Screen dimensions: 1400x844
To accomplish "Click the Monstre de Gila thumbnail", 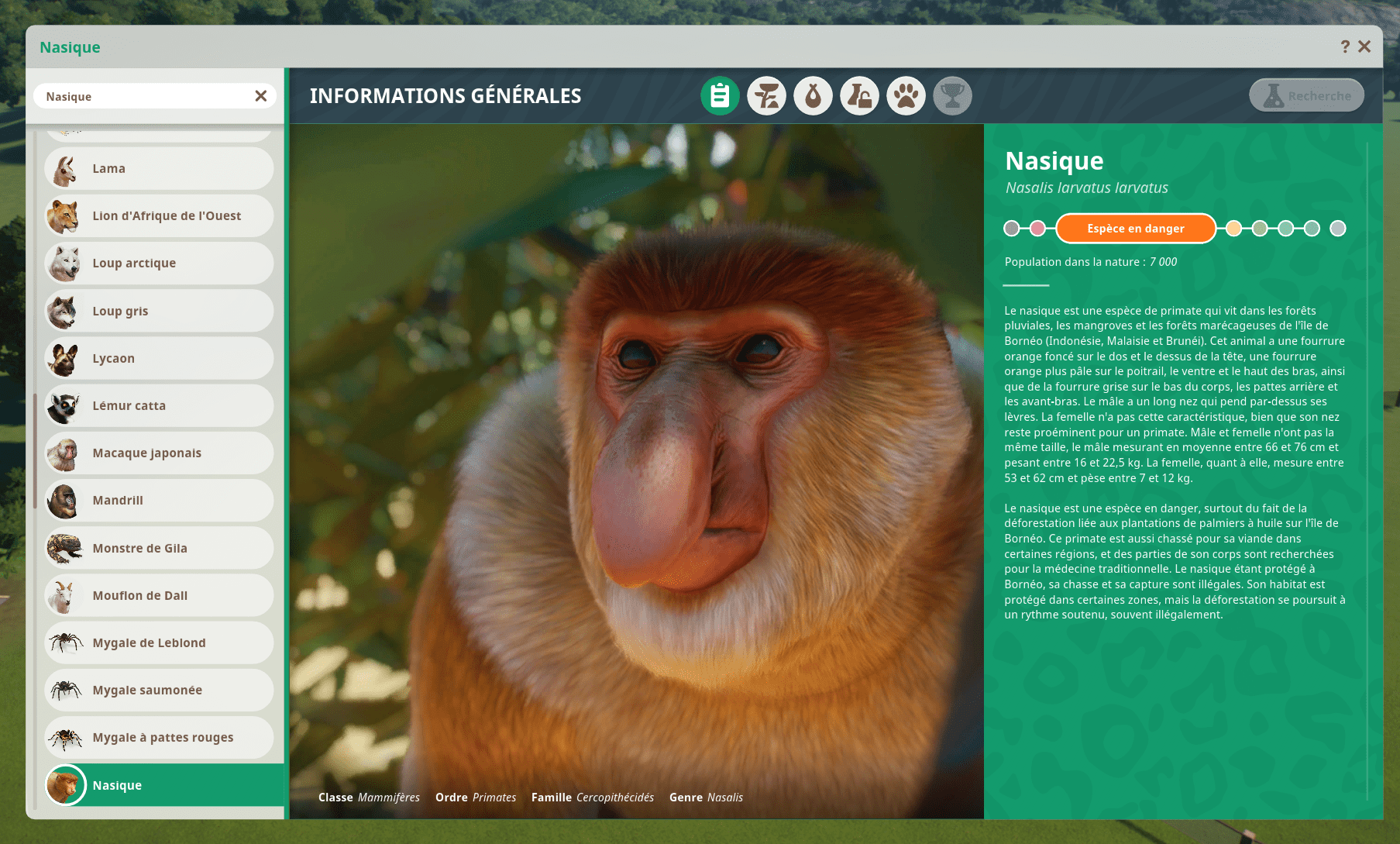I will [x=65, y=548].
